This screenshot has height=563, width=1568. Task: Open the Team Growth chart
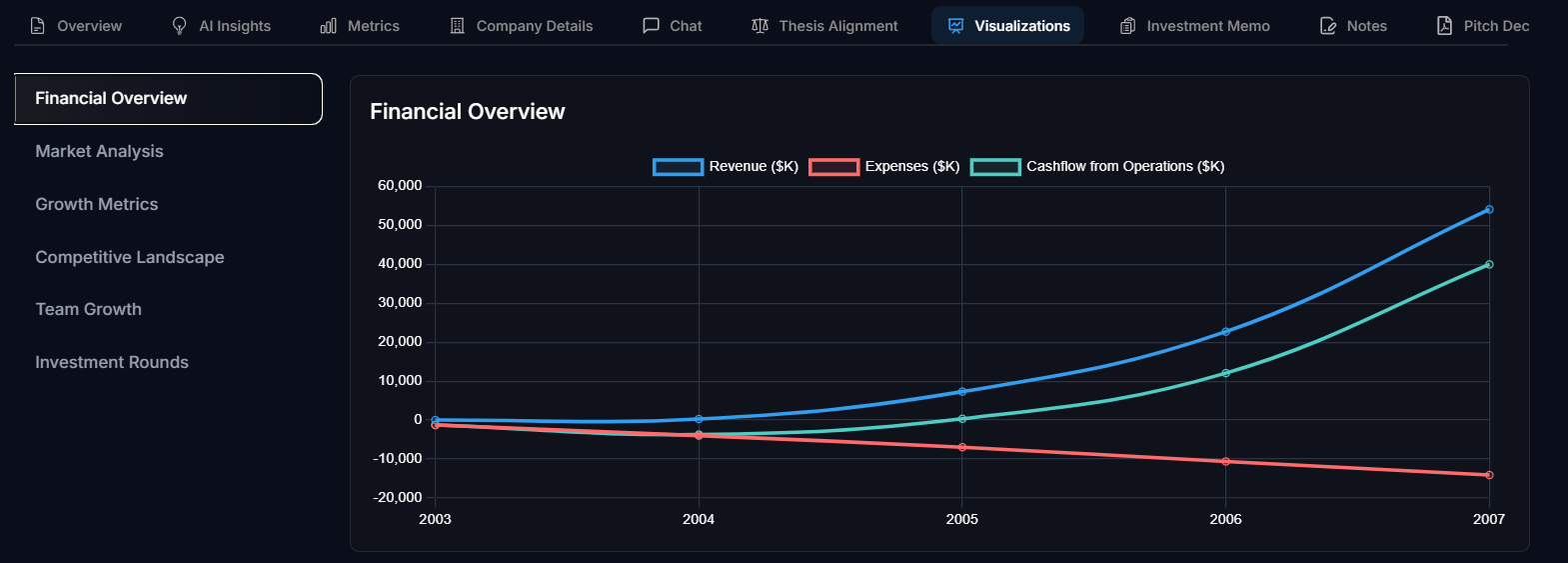pos(89,310)
